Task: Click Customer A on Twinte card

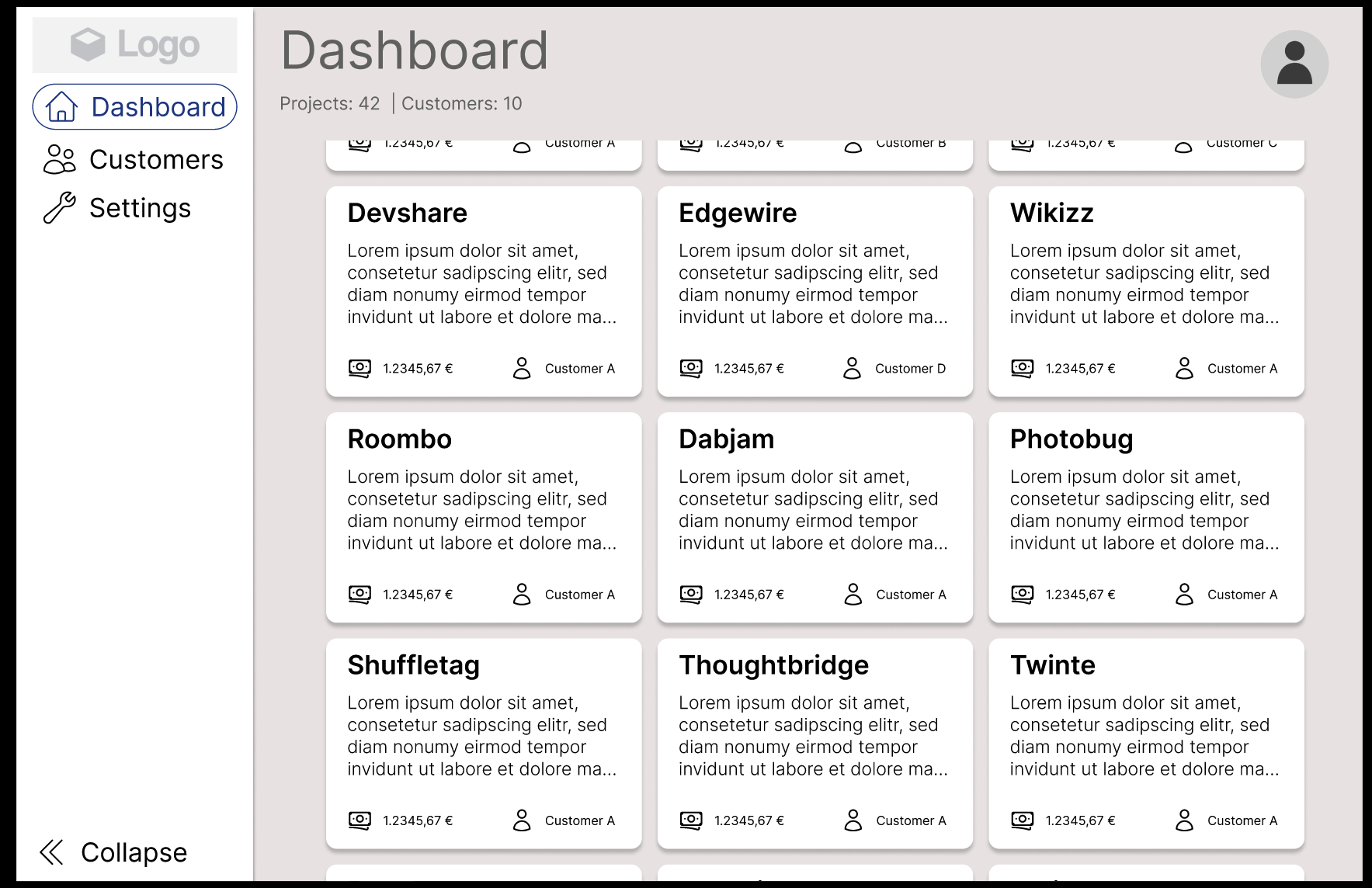Action: coord(1242,820)
